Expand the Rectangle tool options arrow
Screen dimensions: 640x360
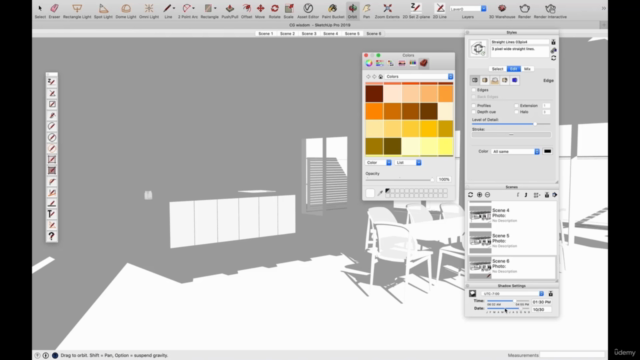coord(215,8)
